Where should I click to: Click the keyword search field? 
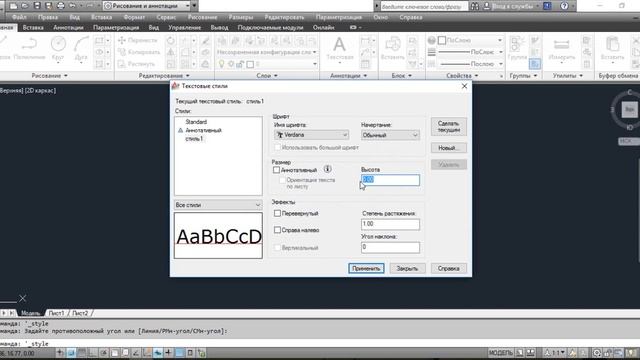click(x=424, y=6)
